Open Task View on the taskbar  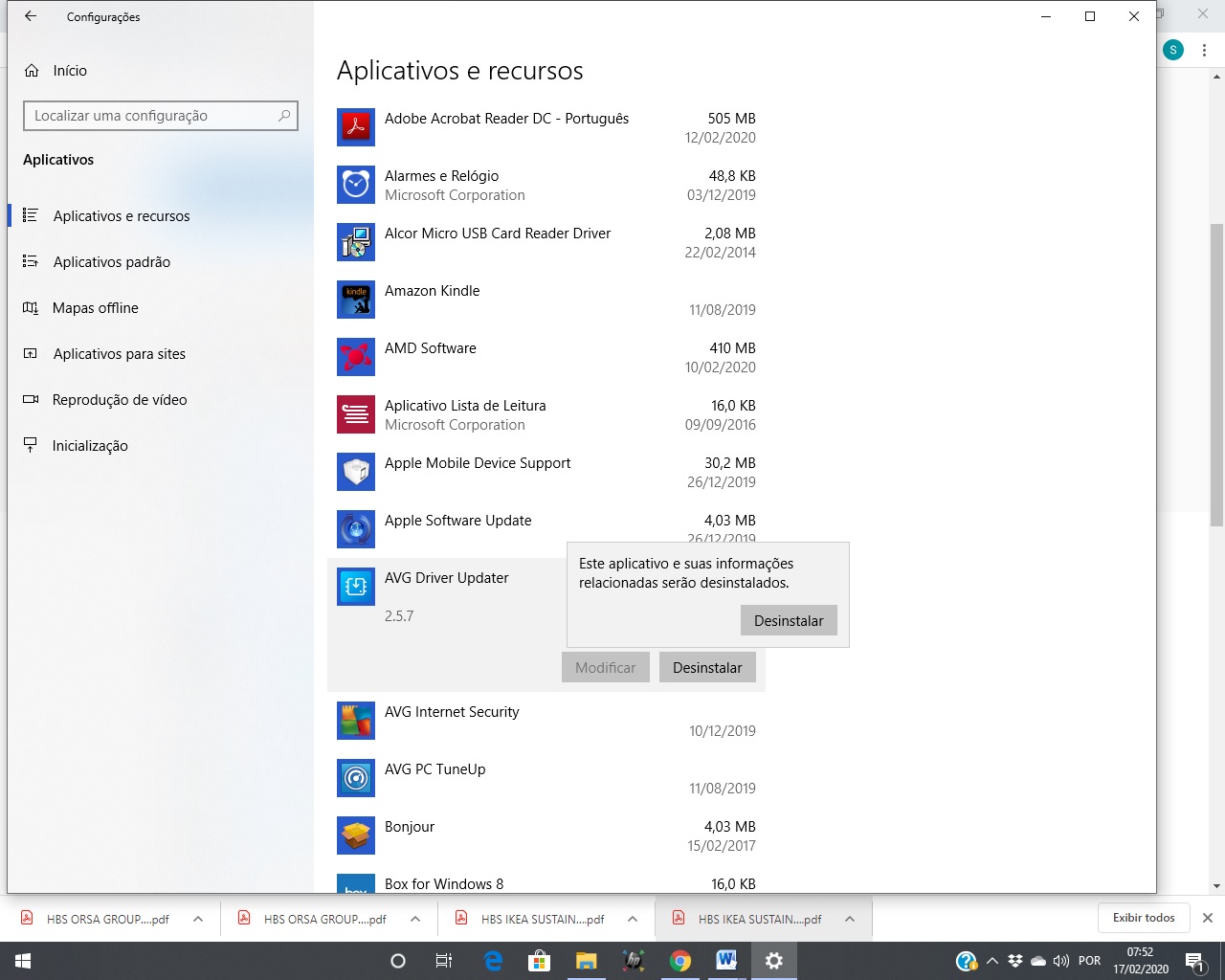click(x=444, y=961)
